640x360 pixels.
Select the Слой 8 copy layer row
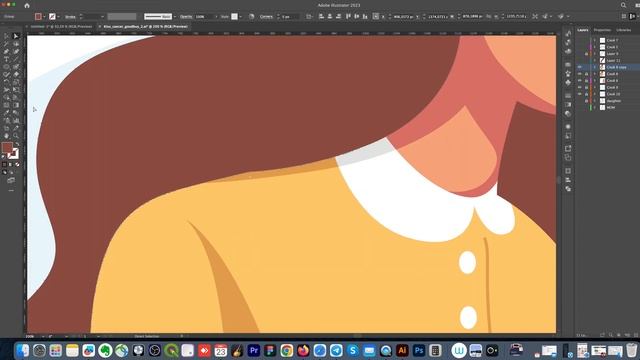click(x=608, y=67)
